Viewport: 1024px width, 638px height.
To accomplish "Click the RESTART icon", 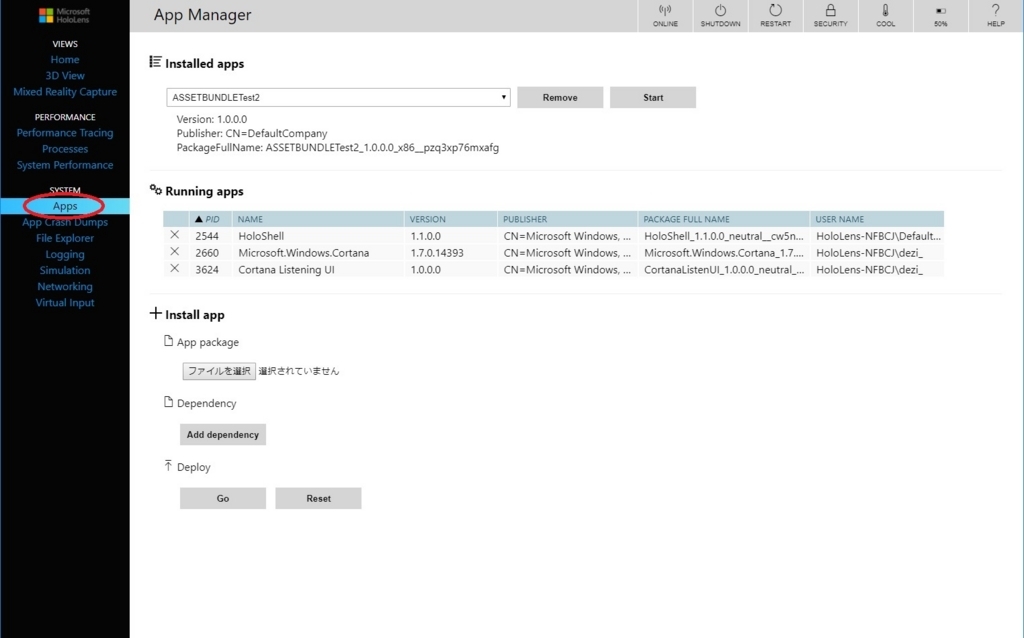I will 775,10.
